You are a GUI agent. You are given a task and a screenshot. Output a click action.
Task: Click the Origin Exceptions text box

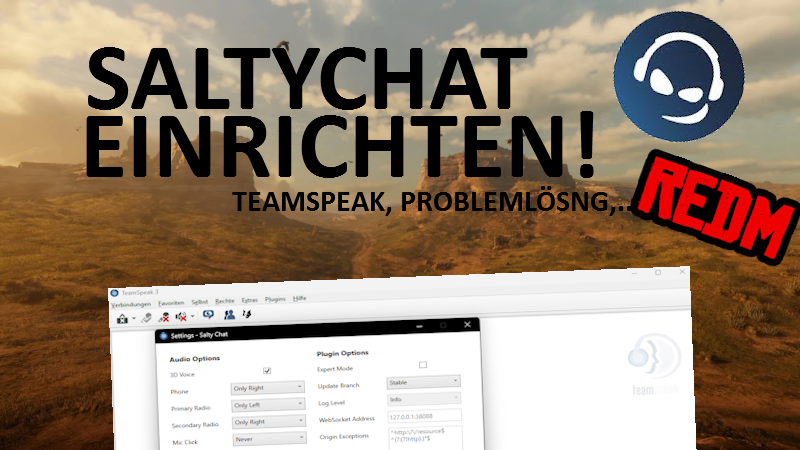(425, 438)
